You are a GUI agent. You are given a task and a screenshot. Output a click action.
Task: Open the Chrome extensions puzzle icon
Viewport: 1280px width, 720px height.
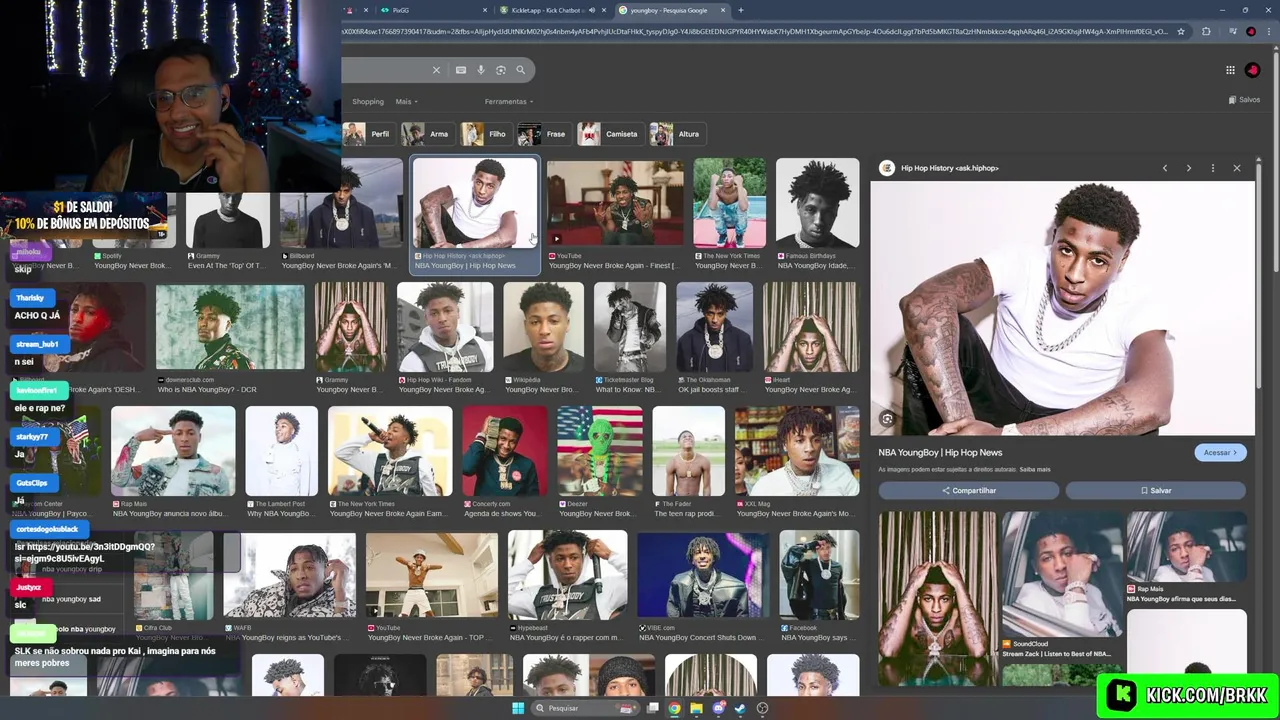point(1206,31)
